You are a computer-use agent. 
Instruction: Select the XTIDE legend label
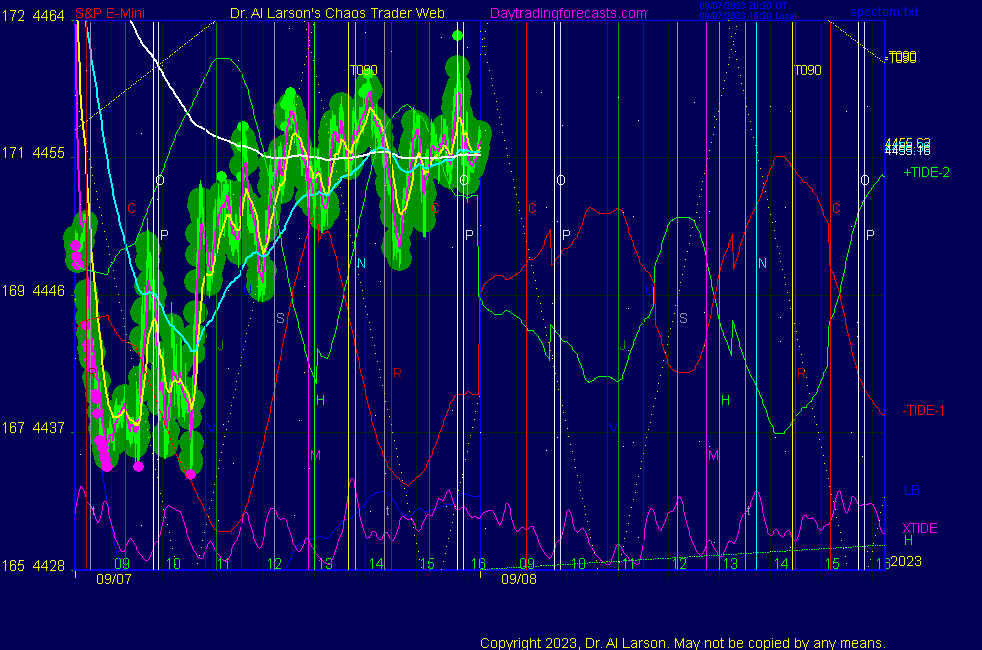pos(920,528)
